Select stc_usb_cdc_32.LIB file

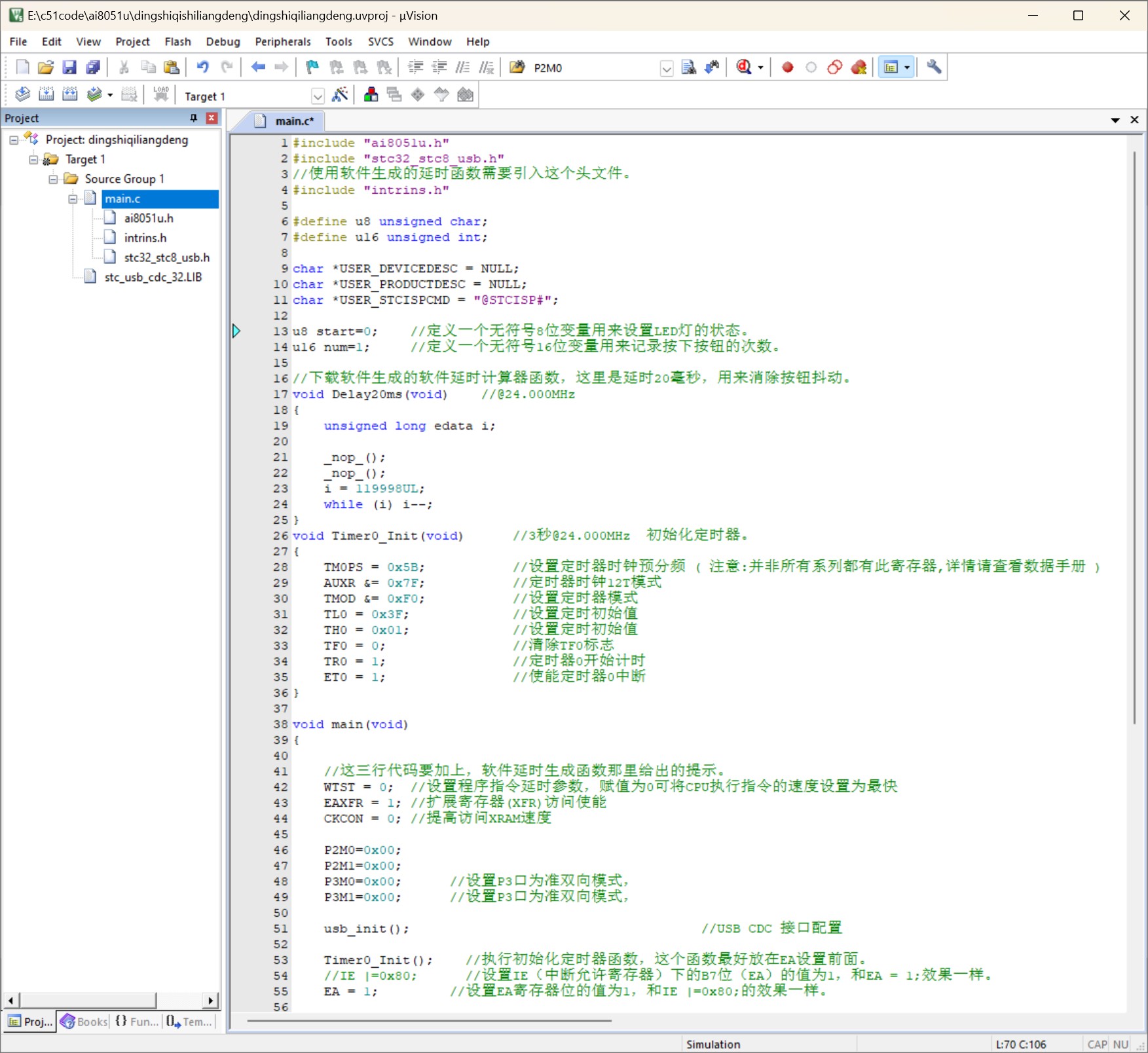pos(153,277)
